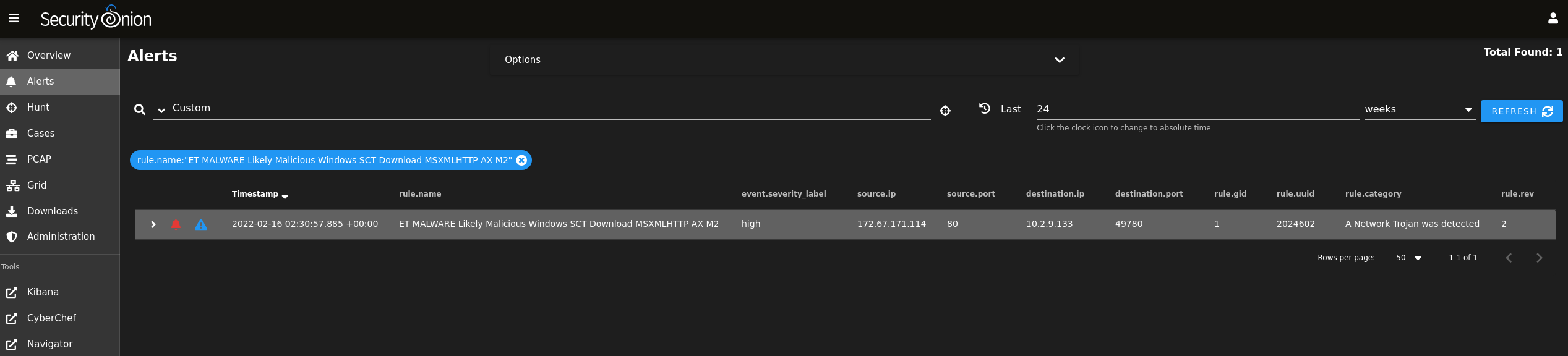Sort by source.ip column header

coord(876,194)
